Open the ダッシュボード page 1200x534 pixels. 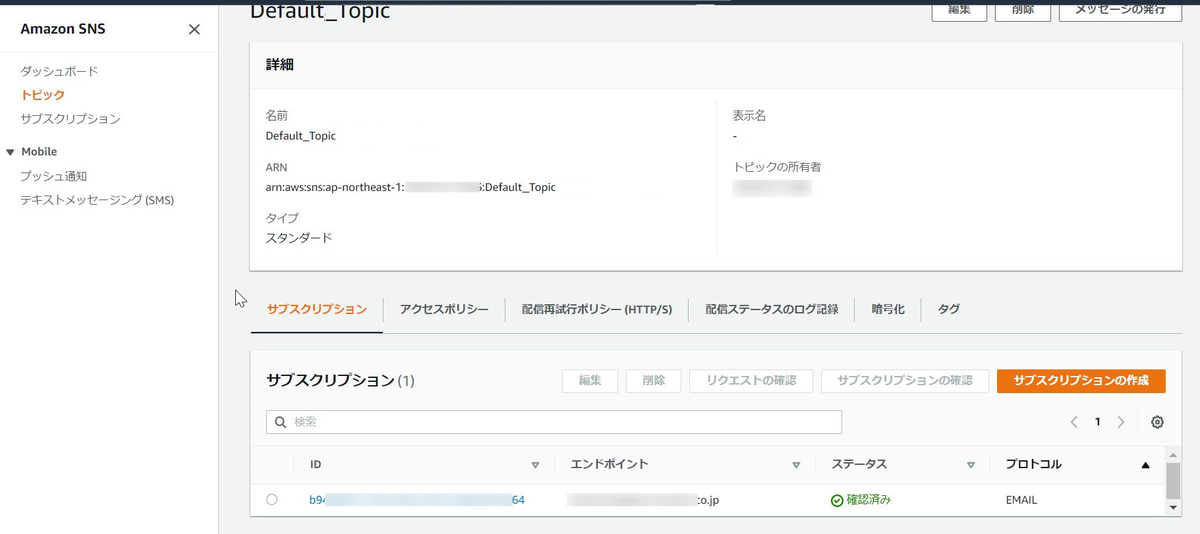(59, 71)
